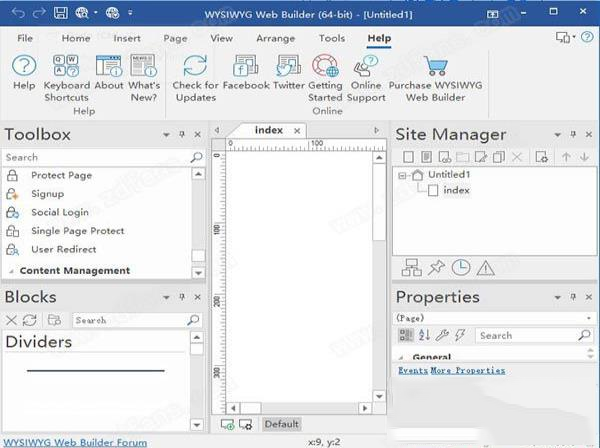Collapse the Content Management section
The image size is (600, 448).
pyautogui.click(x=11, y=271)
